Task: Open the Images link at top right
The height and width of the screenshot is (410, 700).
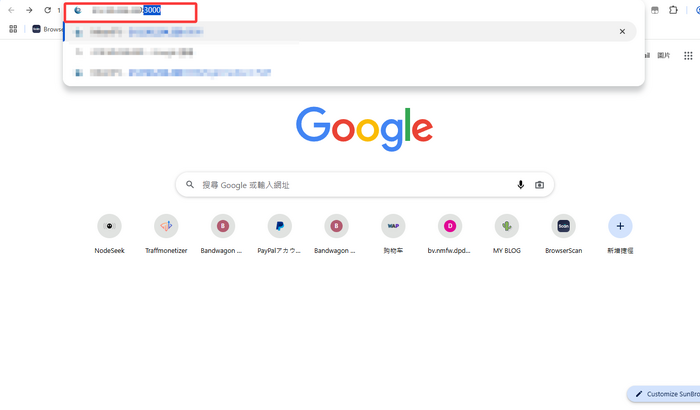Action: 663,56
